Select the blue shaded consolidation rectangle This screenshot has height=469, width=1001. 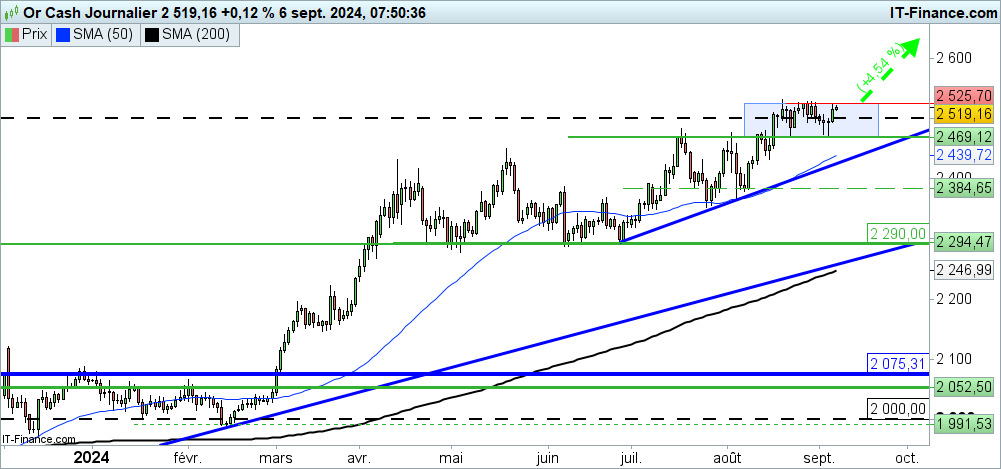click(810, 120)
